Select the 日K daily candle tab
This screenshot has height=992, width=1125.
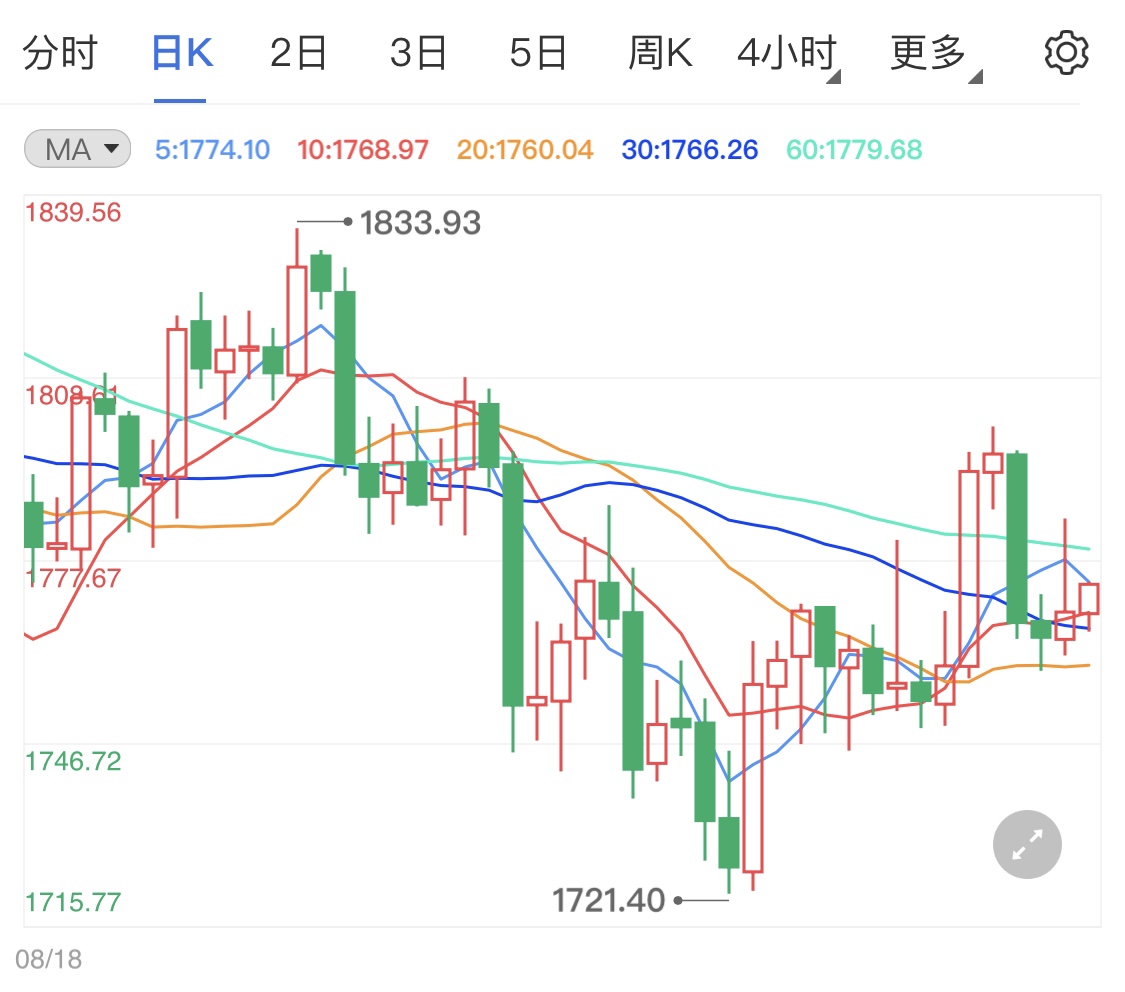tap(180, 52)
